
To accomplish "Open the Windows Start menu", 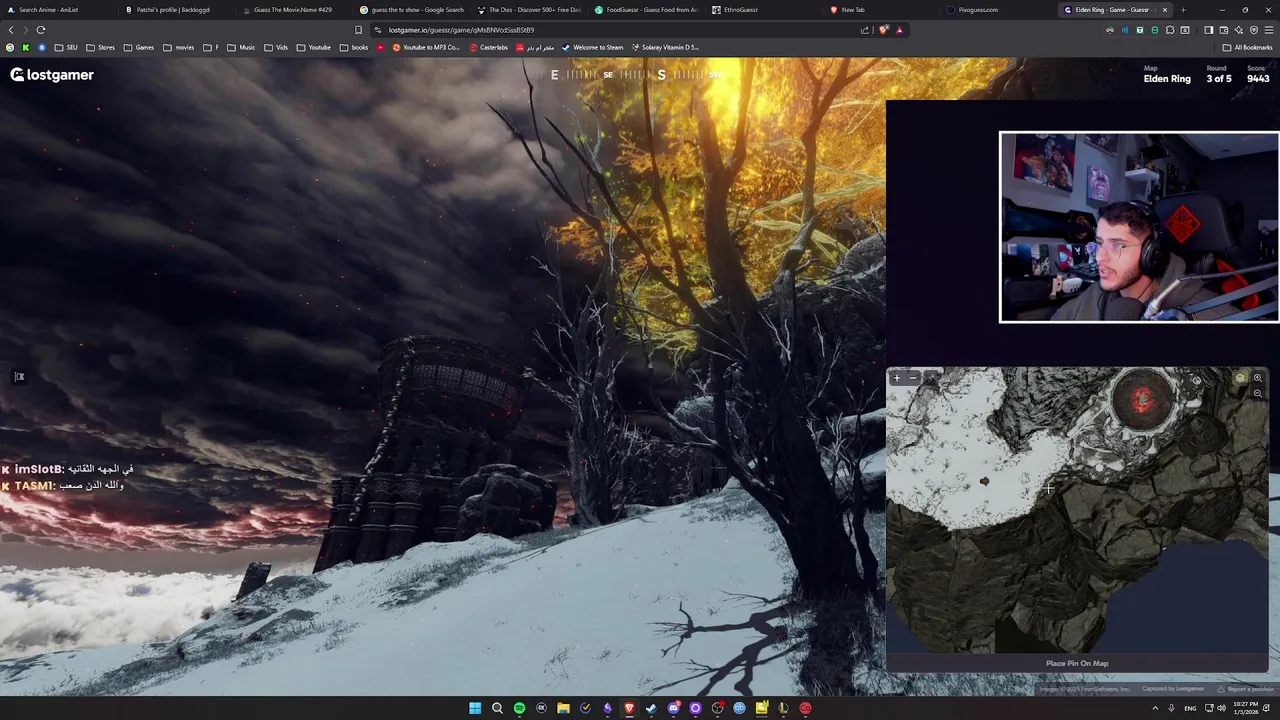I will point(475,708).
